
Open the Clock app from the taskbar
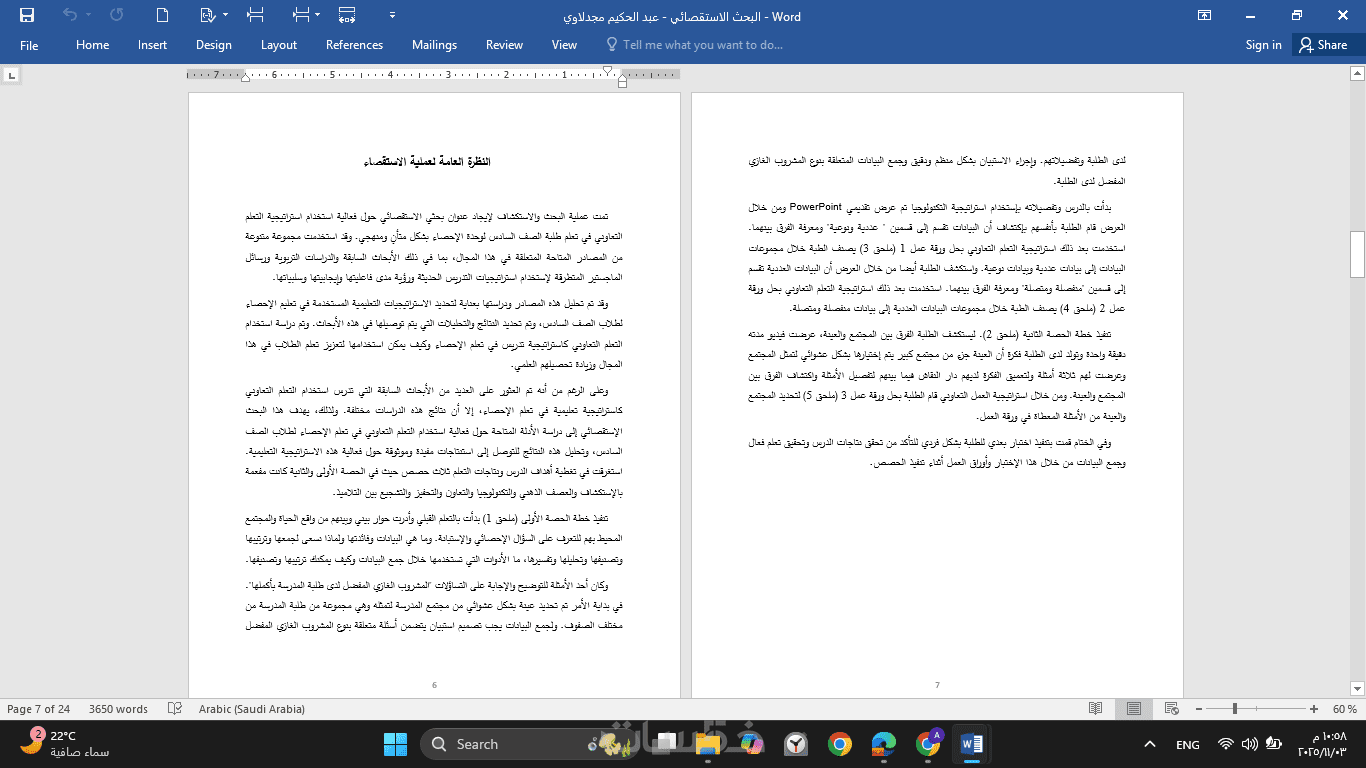point(796,744)
